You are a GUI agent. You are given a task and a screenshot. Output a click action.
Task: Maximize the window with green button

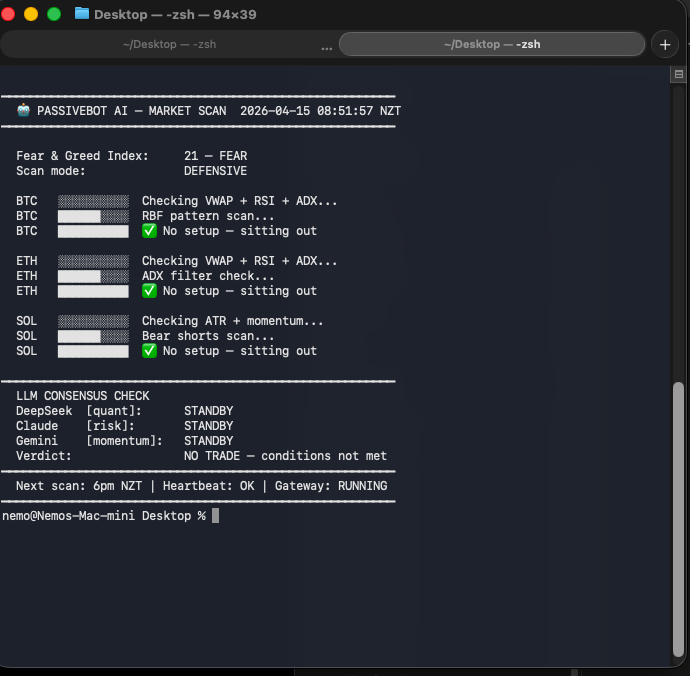point(54,14)
